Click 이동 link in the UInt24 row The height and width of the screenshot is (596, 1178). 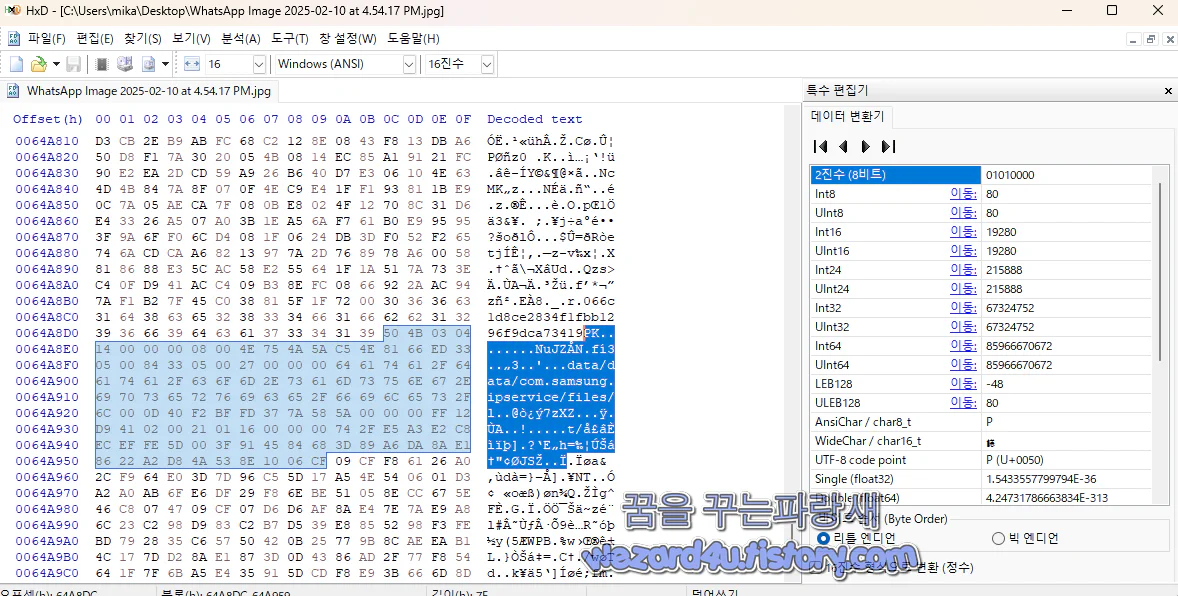(964, 289)
